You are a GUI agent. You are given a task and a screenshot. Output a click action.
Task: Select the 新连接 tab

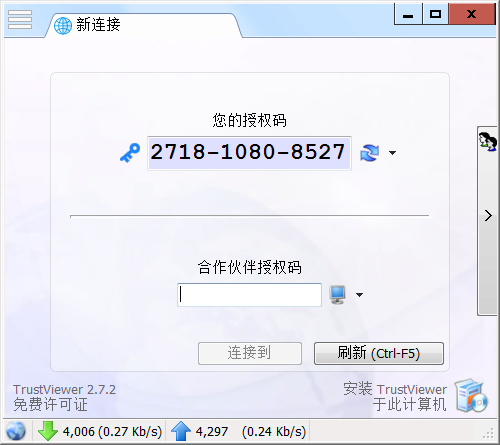pyautogui.click(x=143, y=25)
